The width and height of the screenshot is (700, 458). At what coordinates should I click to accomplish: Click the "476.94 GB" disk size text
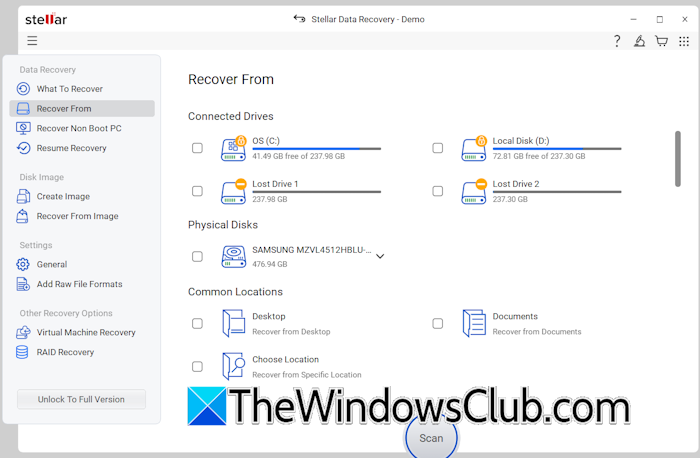coord(270,264)
